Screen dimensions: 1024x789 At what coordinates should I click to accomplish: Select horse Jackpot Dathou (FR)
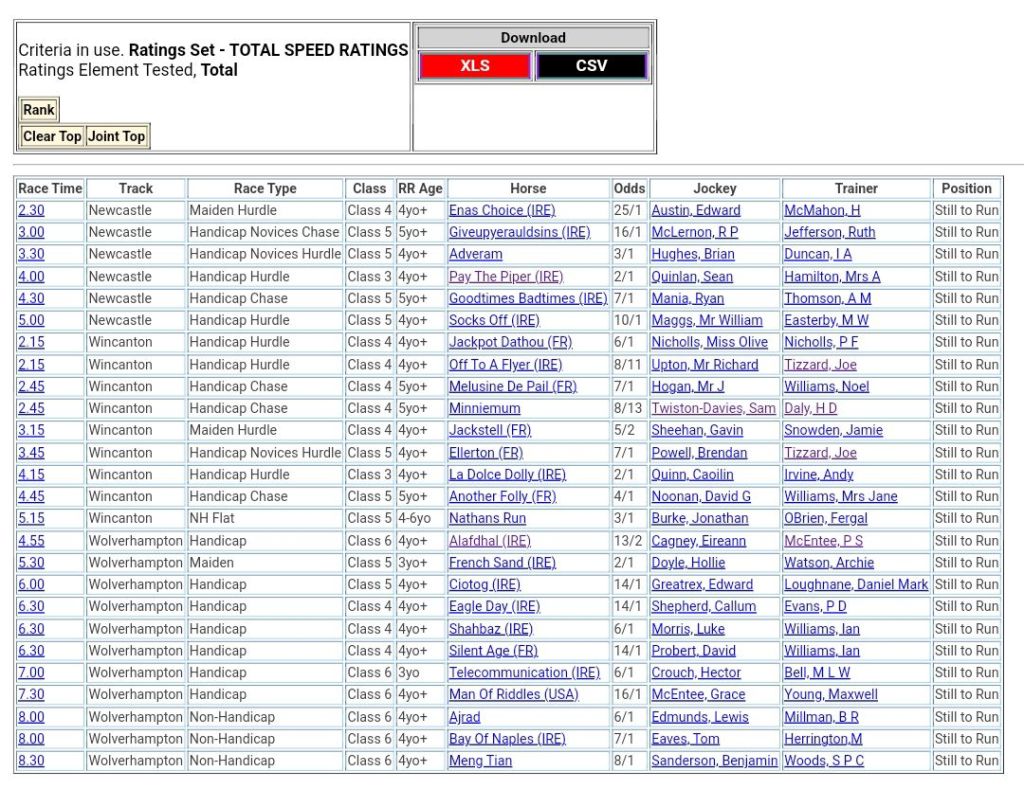(x=510, y=342)
